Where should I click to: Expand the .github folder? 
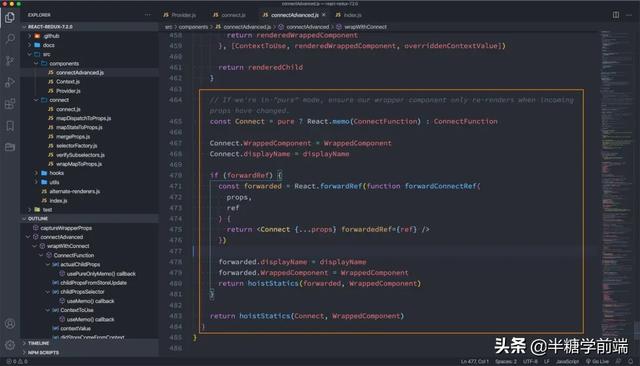[90, 36]
